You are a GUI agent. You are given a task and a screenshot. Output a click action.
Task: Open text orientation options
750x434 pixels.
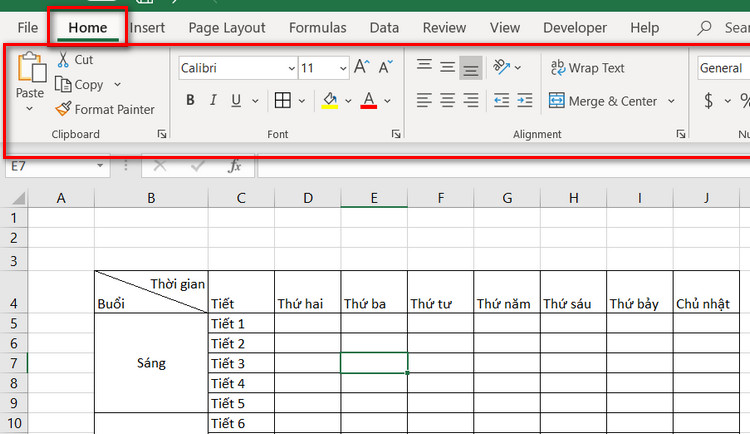(x=507, y=67)
